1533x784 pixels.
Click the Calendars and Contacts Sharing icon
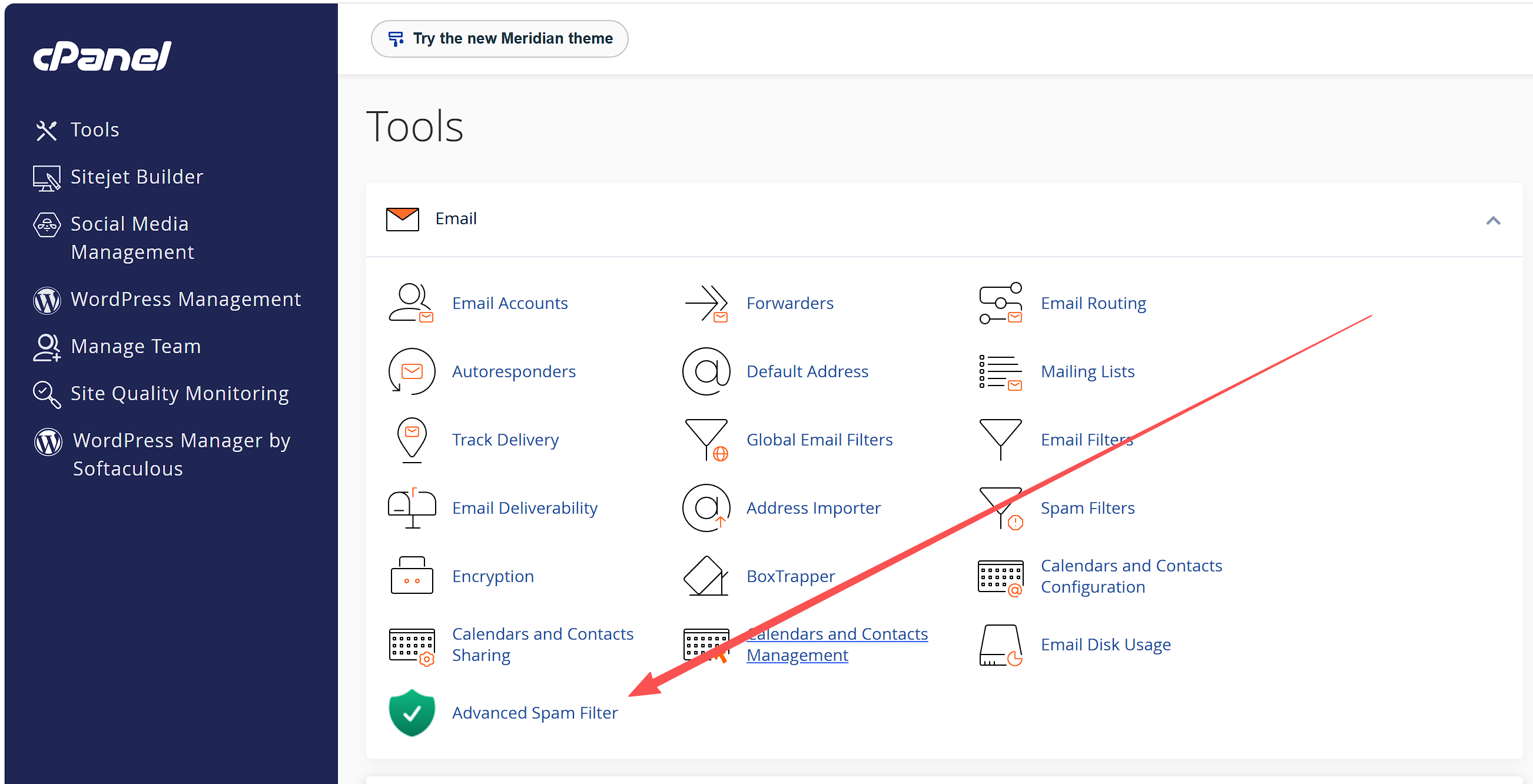point(412,647)
